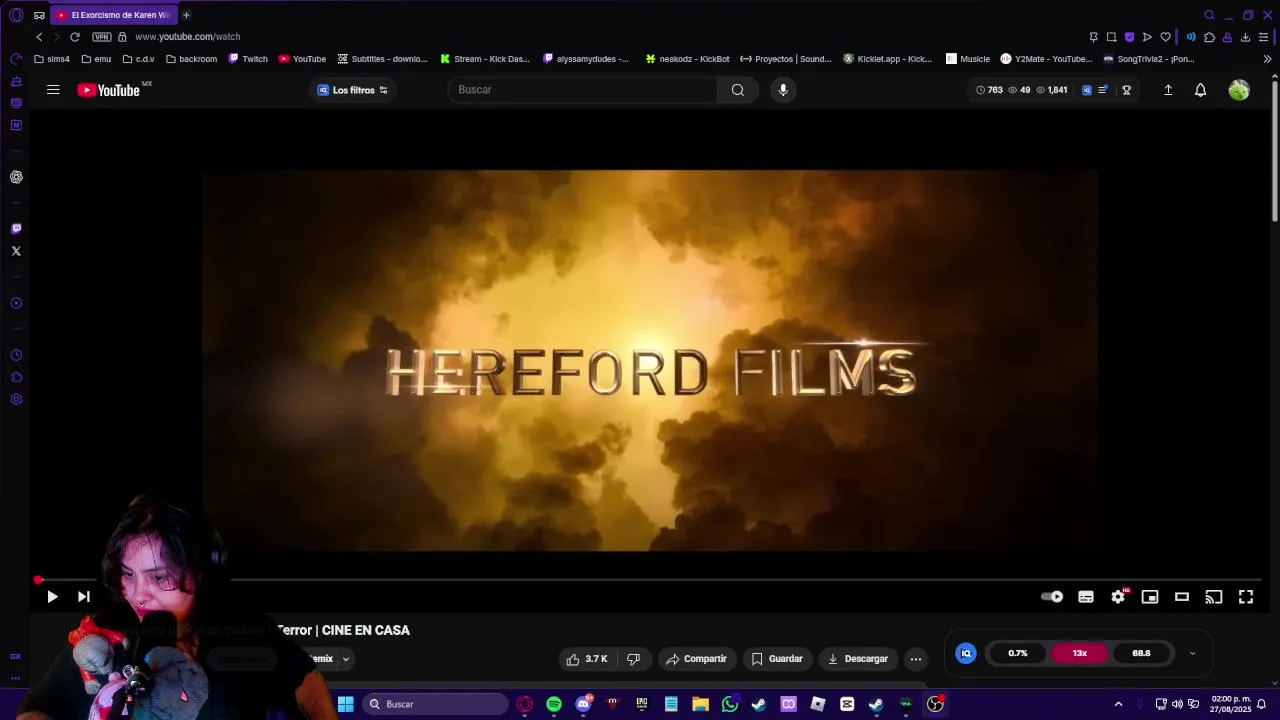1280x720 pixels.
Task: Reload the page
Action: click(x=74, y=37)
